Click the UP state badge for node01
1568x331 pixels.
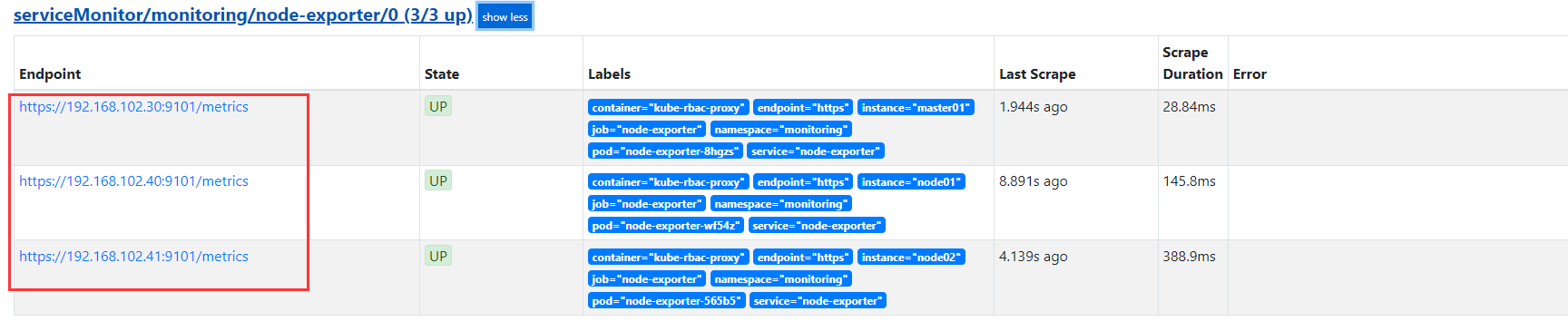click(438, 181)
